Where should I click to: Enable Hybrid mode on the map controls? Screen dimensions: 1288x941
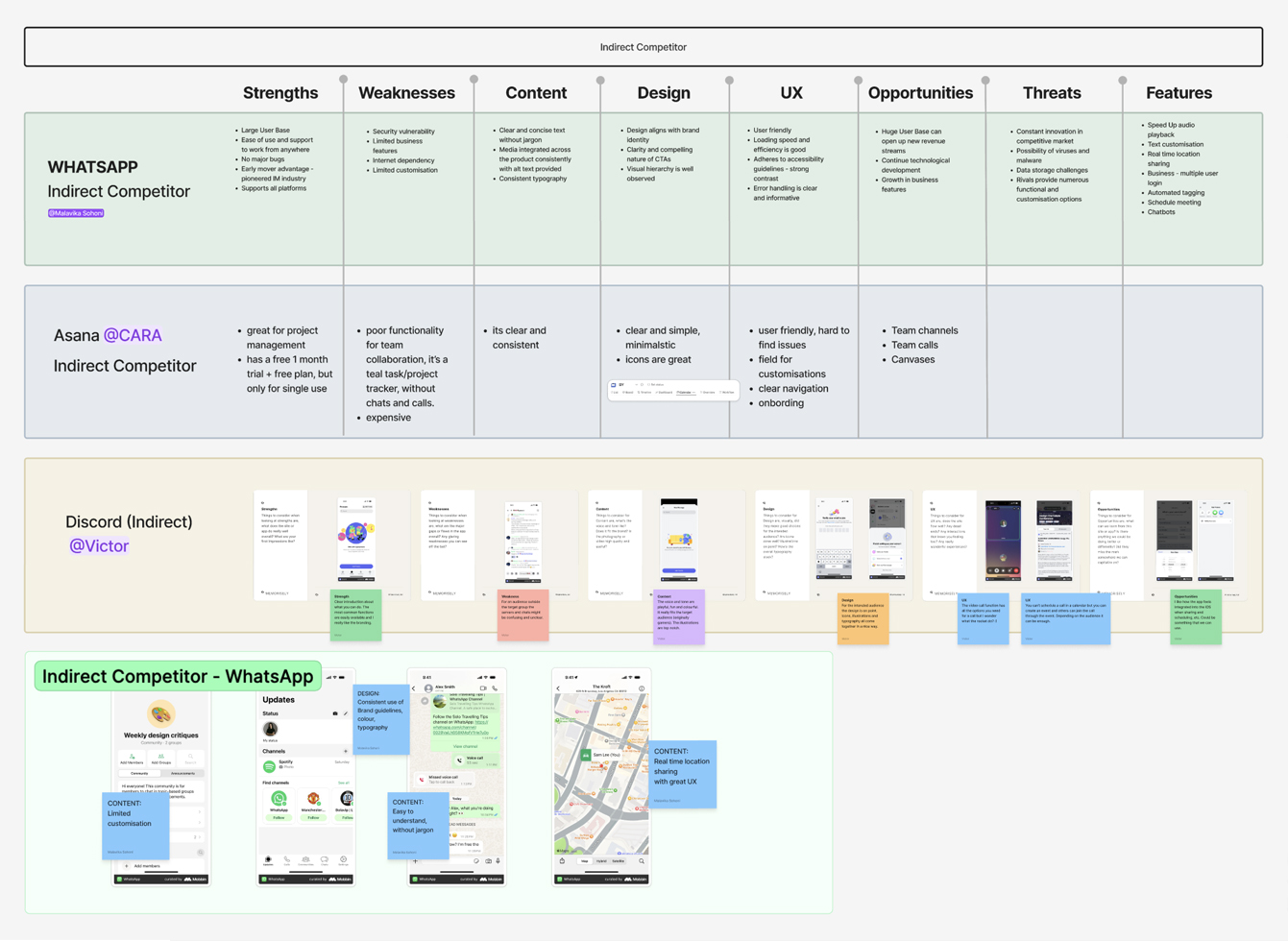pyautogui.click(x=602, y=861)
